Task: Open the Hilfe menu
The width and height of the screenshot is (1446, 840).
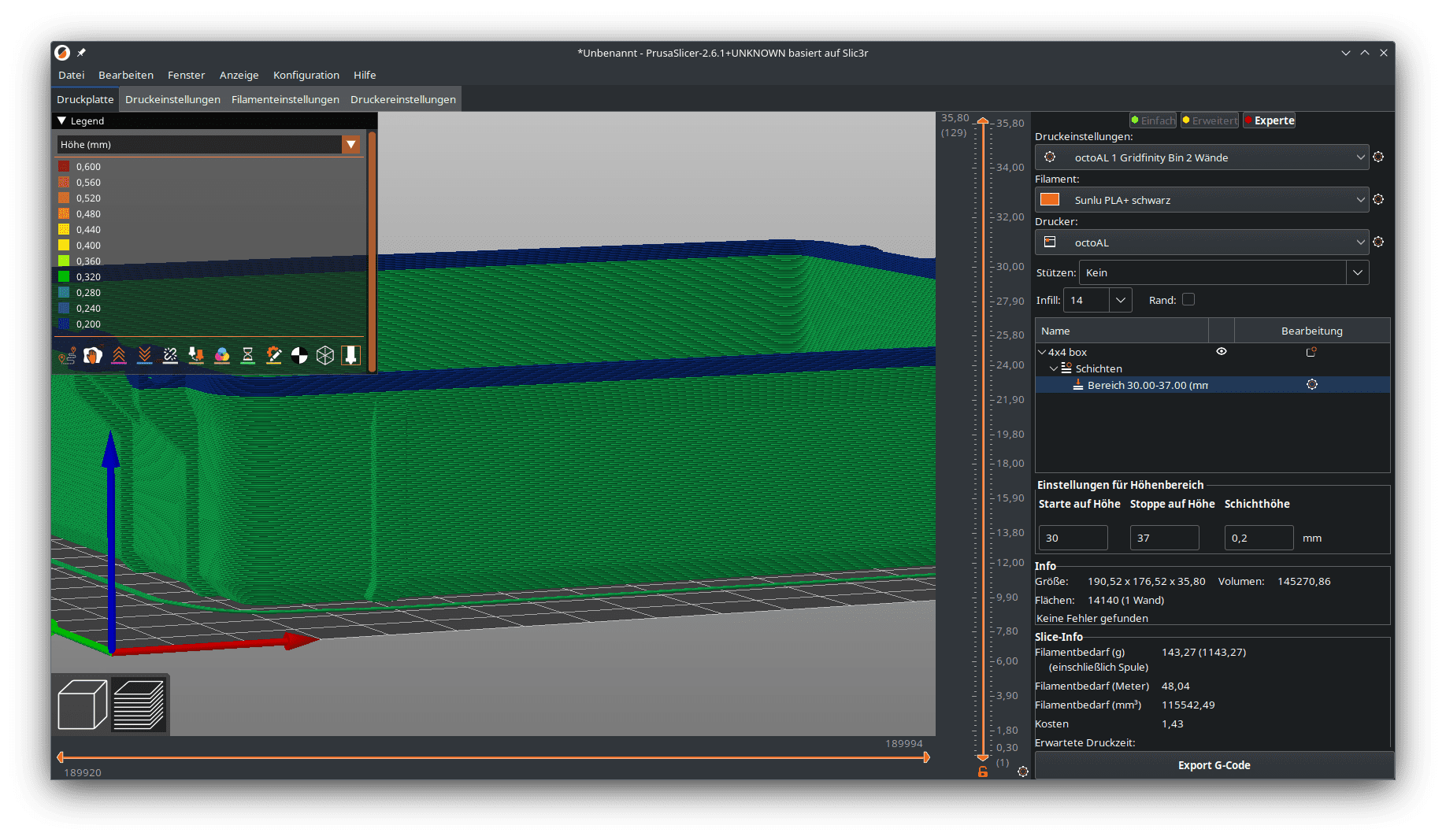Action: [365, 75]
